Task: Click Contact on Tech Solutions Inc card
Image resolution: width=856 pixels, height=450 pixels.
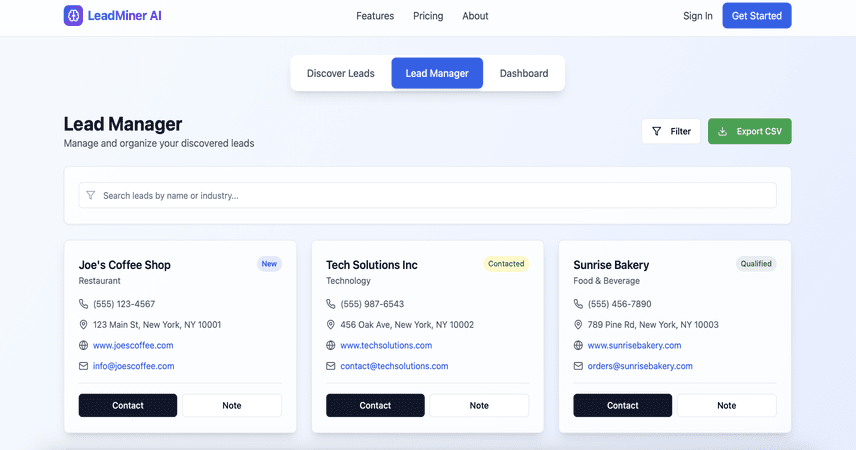Action: (x=375, y=405)
